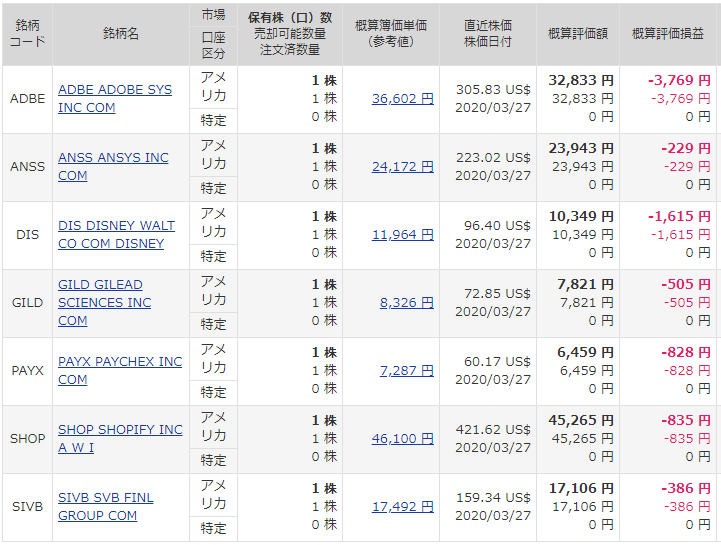Click the 8,326 円 book value link
The width and height of the screenshot is (721, 545).
pos(406,303)
